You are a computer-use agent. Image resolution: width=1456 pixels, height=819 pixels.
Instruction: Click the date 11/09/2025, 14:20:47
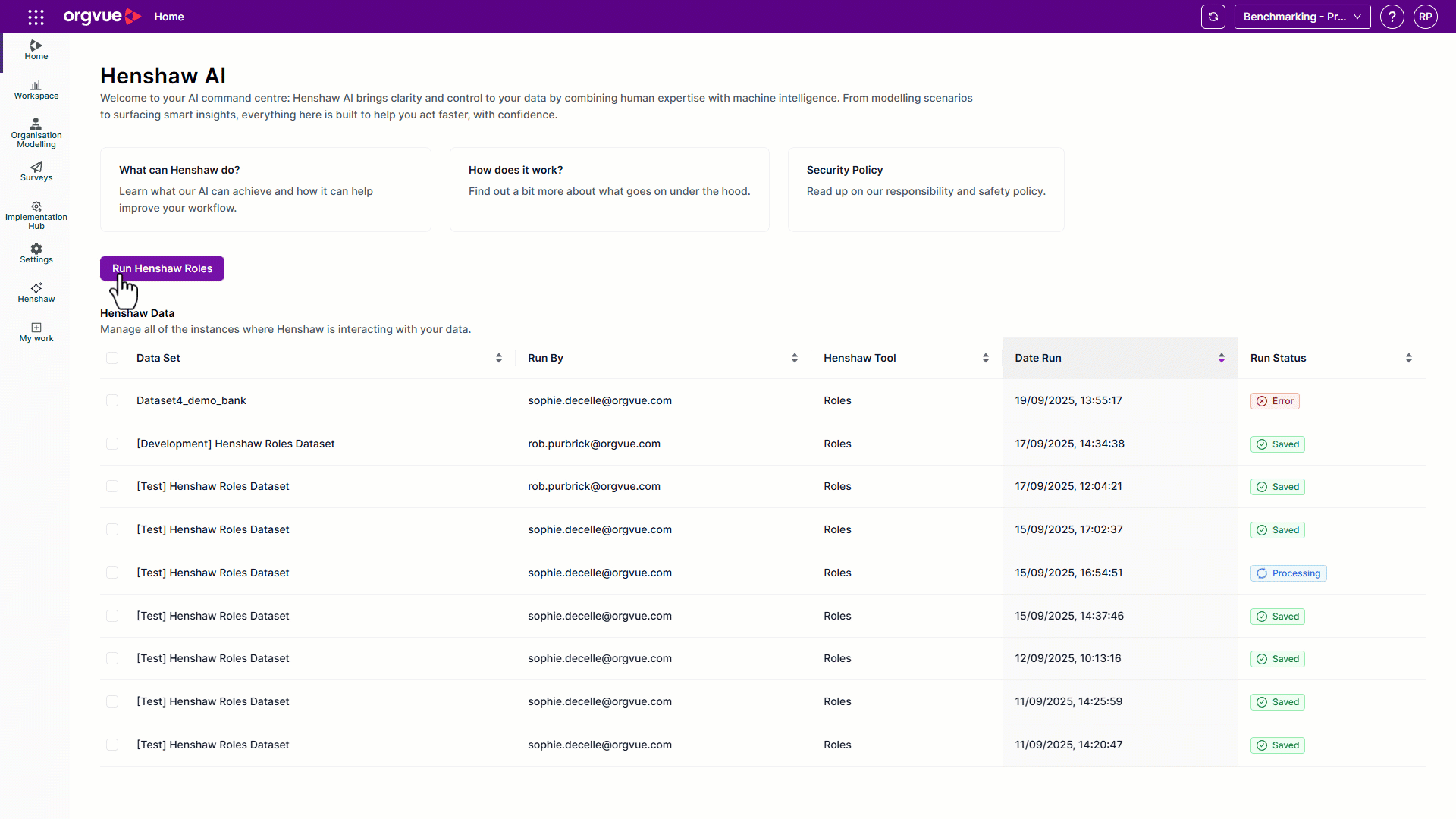(x=1069, y=745)
